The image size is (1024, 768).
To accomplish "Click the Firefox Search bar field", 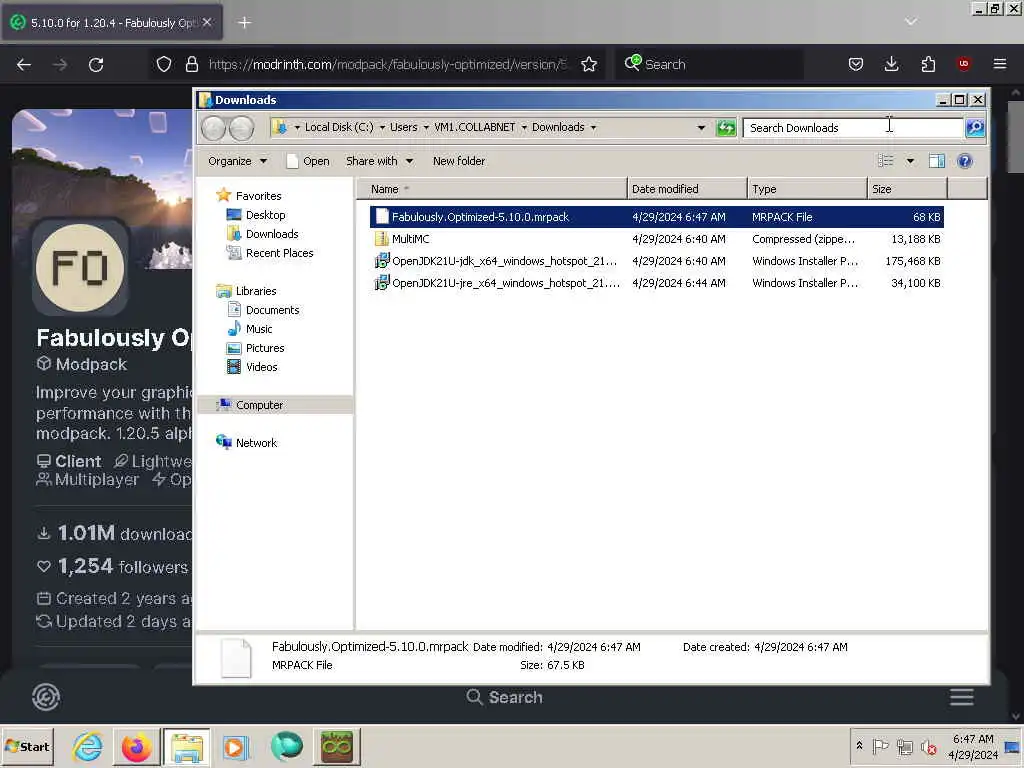I will [x=709, y=64].
